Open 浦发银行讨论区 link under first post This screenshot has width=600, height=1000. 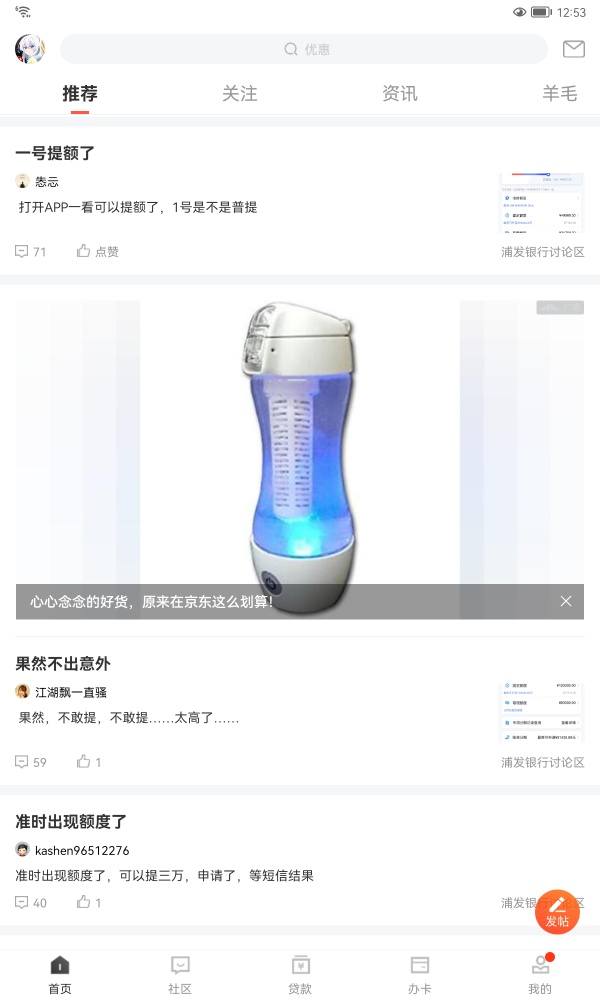(542, 252)
